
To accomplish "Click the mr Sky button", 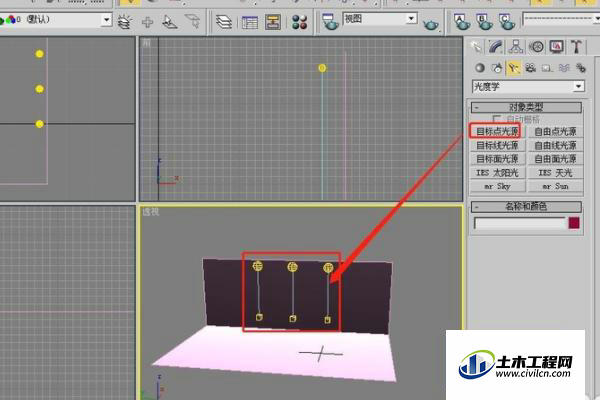I will [497, 186].
